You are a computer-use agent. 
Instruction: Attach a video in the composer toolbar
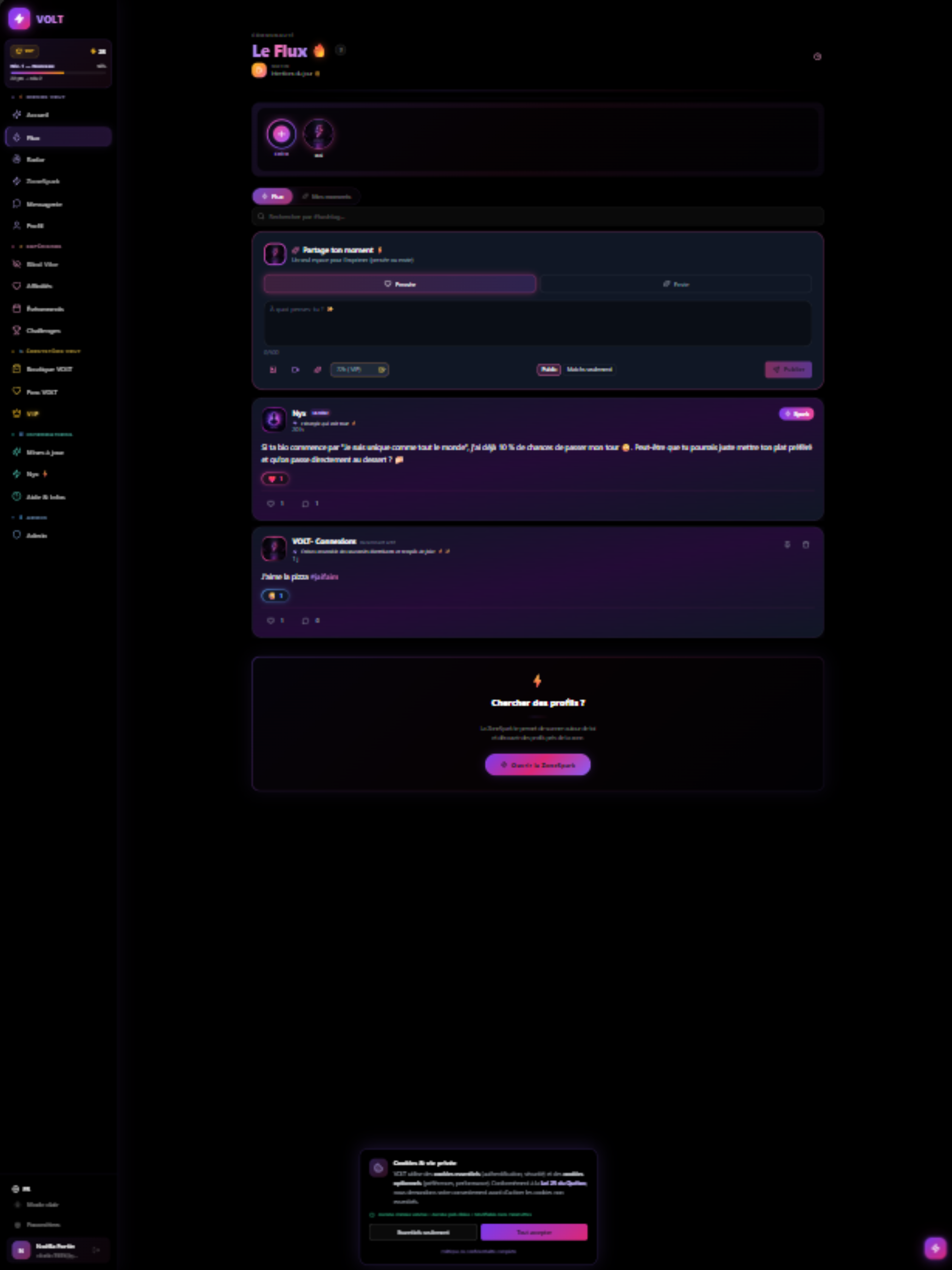point(295,370)
